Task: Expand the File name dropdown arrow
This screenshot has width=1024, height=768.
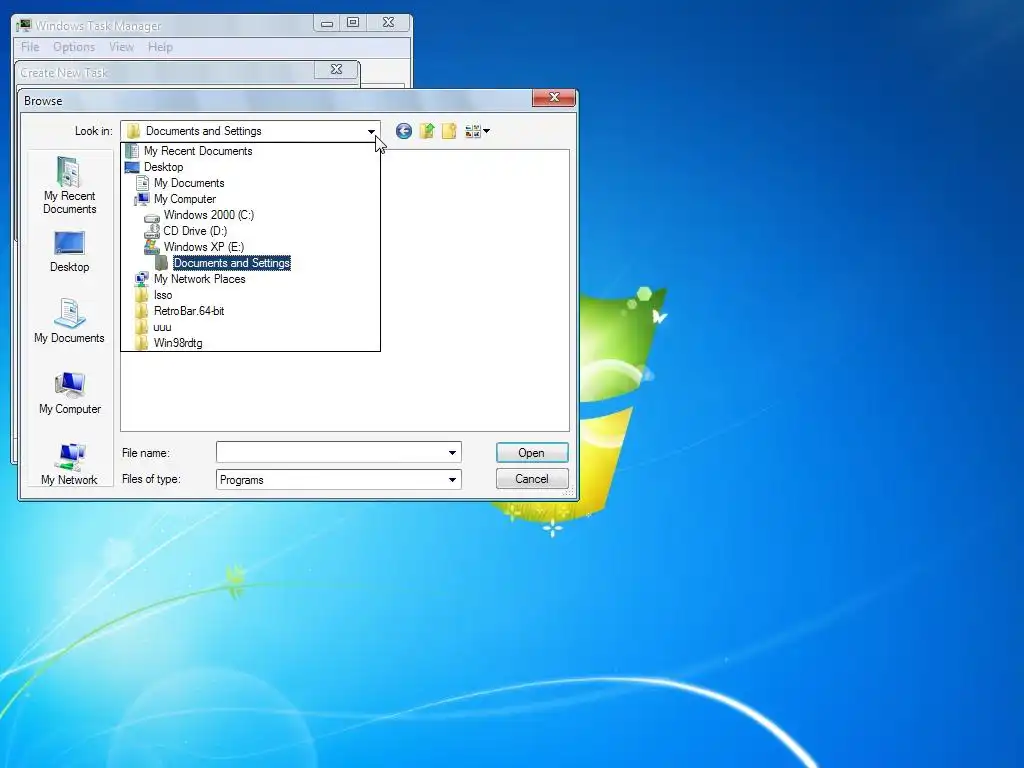Action: 452,453
